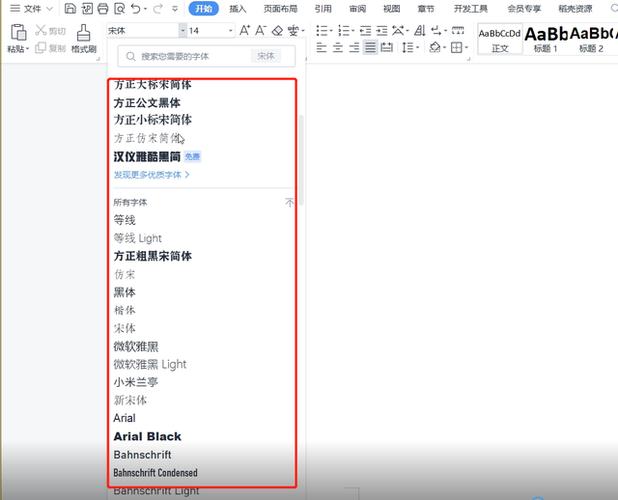Click the Chinese layout (文字排版) icon

coord(398,30)
